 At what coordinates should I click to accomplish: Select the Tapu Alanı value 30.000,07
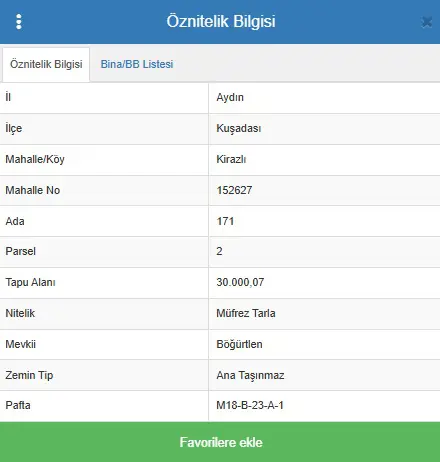click(240, 282)
